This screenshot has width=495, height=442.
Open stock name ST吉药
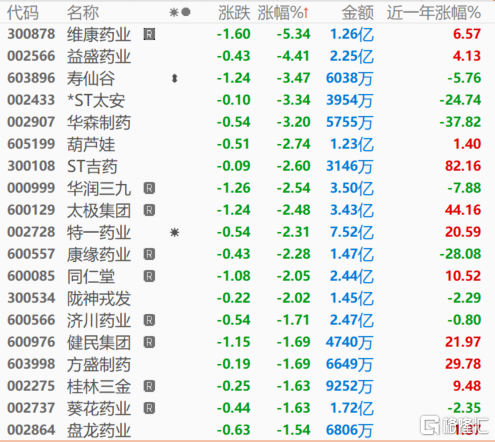(92, 166)
